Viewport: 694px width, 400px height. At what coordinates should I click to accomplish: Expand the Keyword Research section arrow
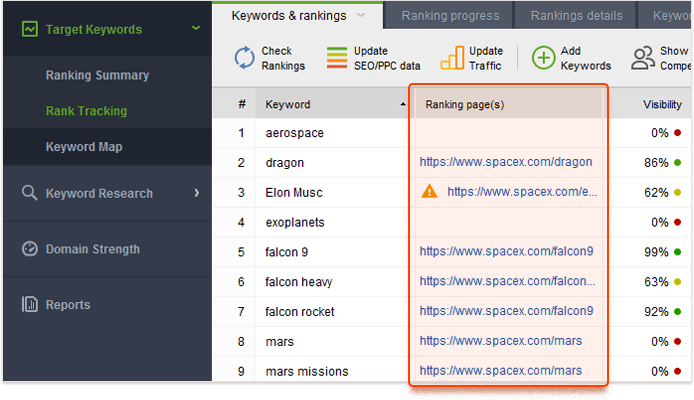coord(197,193)
